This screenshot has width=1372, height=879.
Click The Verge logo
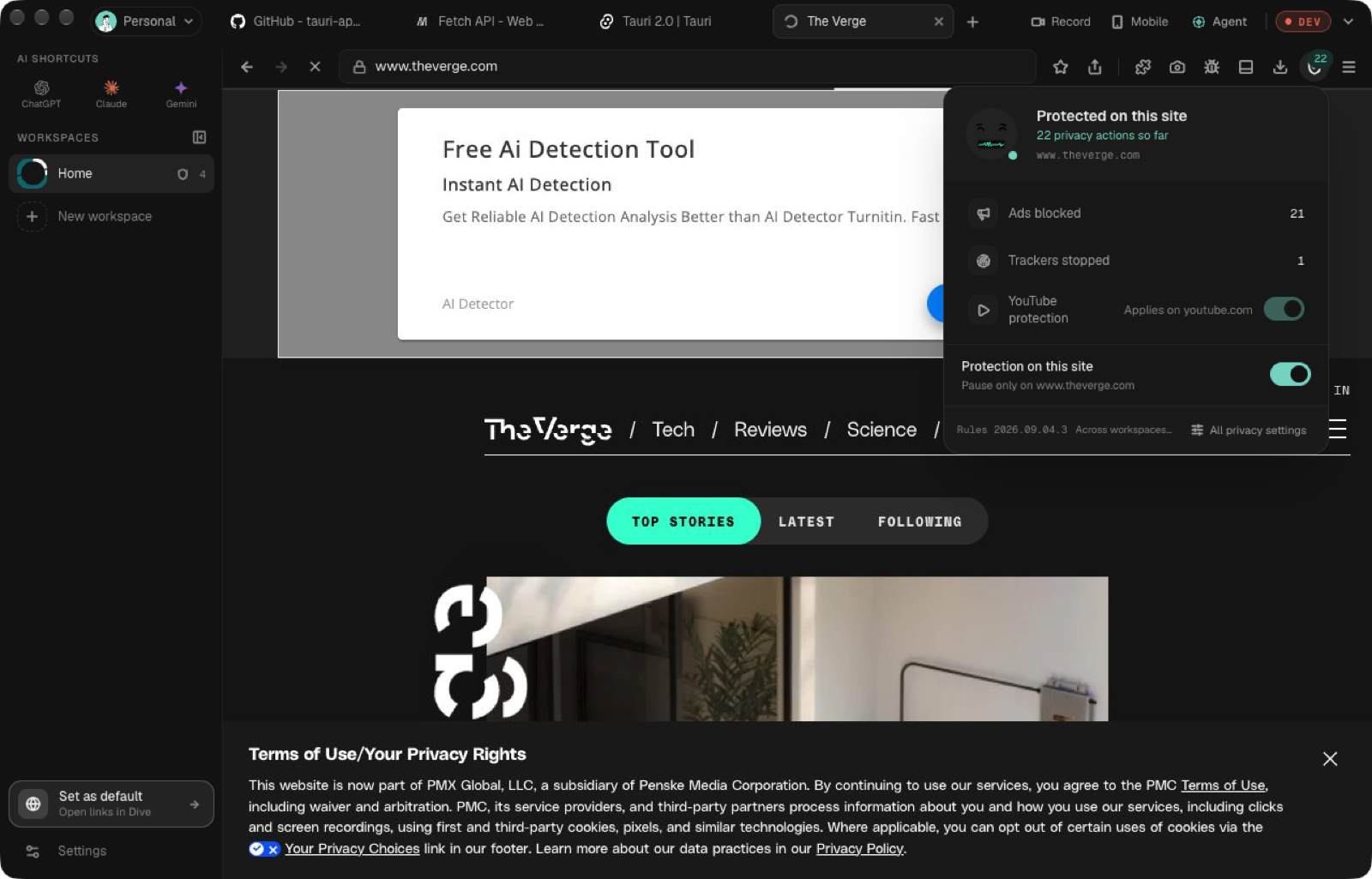pyautogui.click(x=548, y=430)
